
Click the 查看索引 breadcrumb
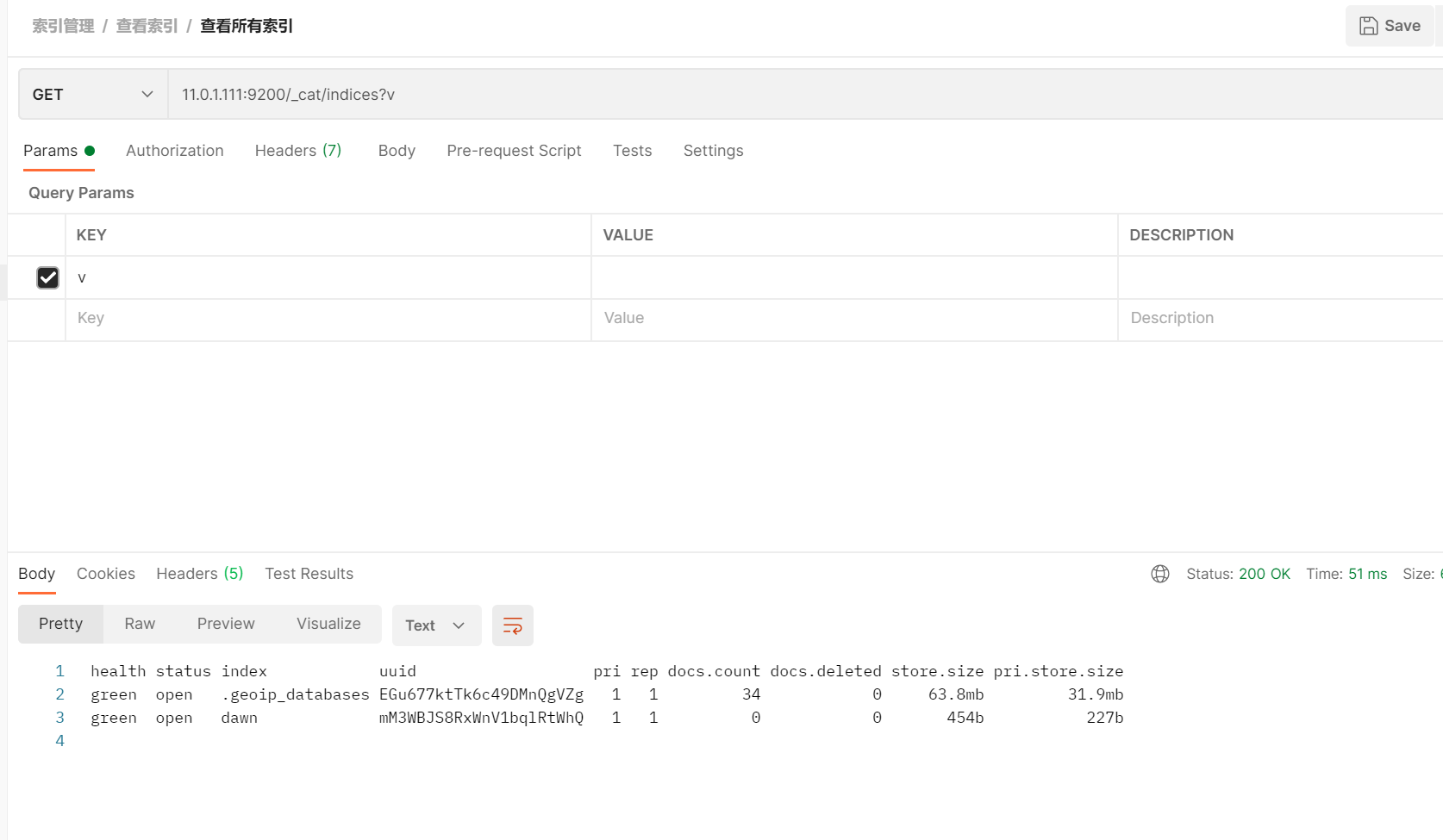tap(147, 26)
